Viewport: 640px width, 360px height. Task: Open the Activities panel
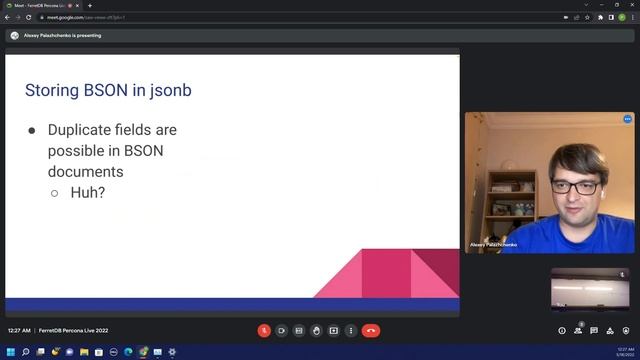pyautogui.click(x=610, y=331)
